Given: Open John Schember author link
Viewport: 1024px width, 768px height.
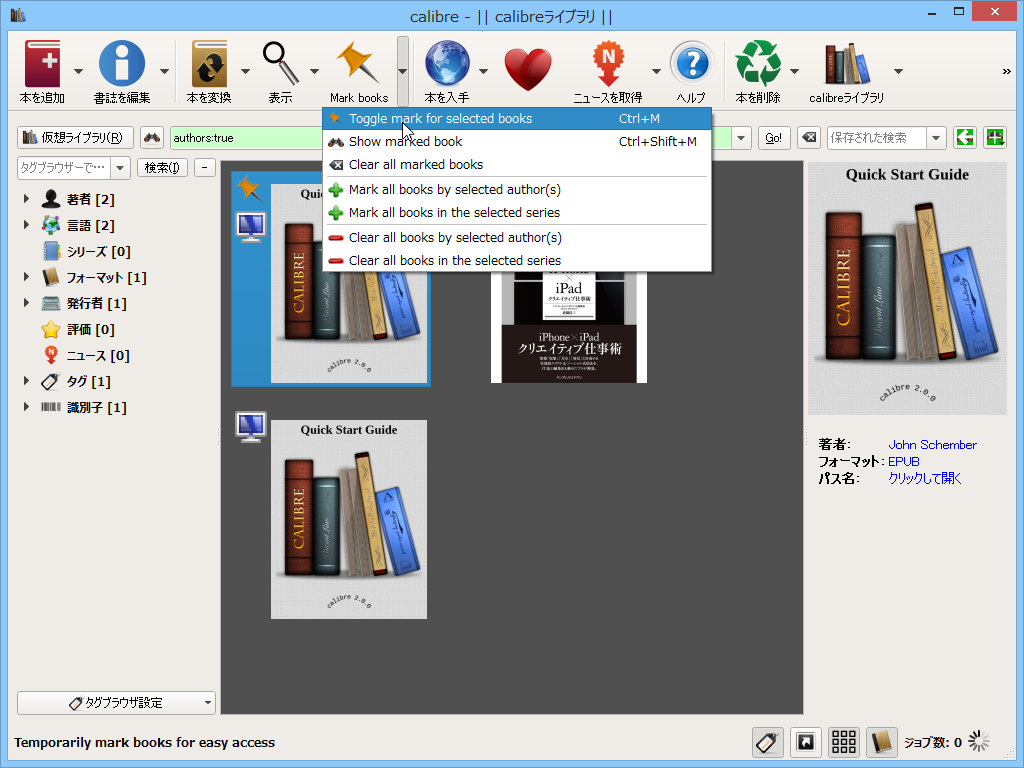Looking at the screenshot, I should coord(932,445).
